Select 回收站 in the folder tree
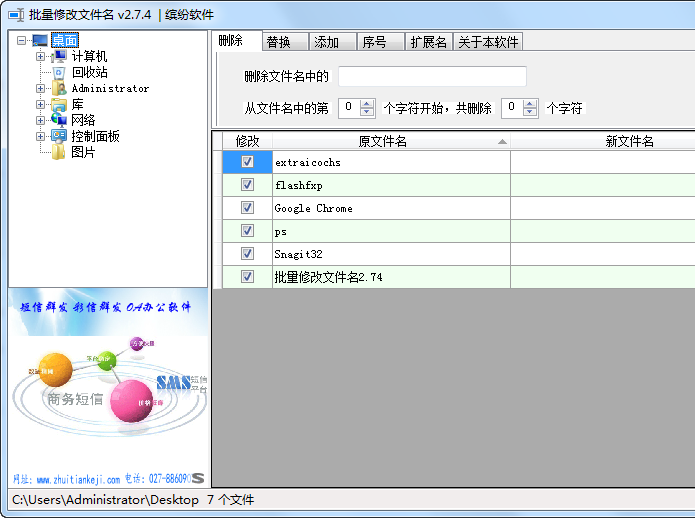695x518 pixels. [90, 72]
